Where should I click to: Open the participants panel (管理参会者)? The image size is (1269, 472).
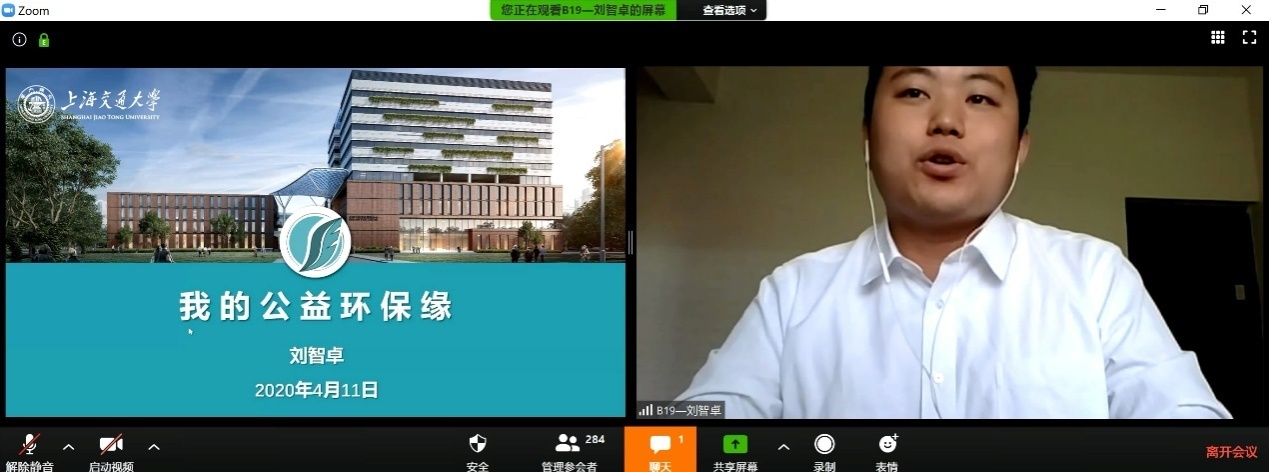(569, 449)
